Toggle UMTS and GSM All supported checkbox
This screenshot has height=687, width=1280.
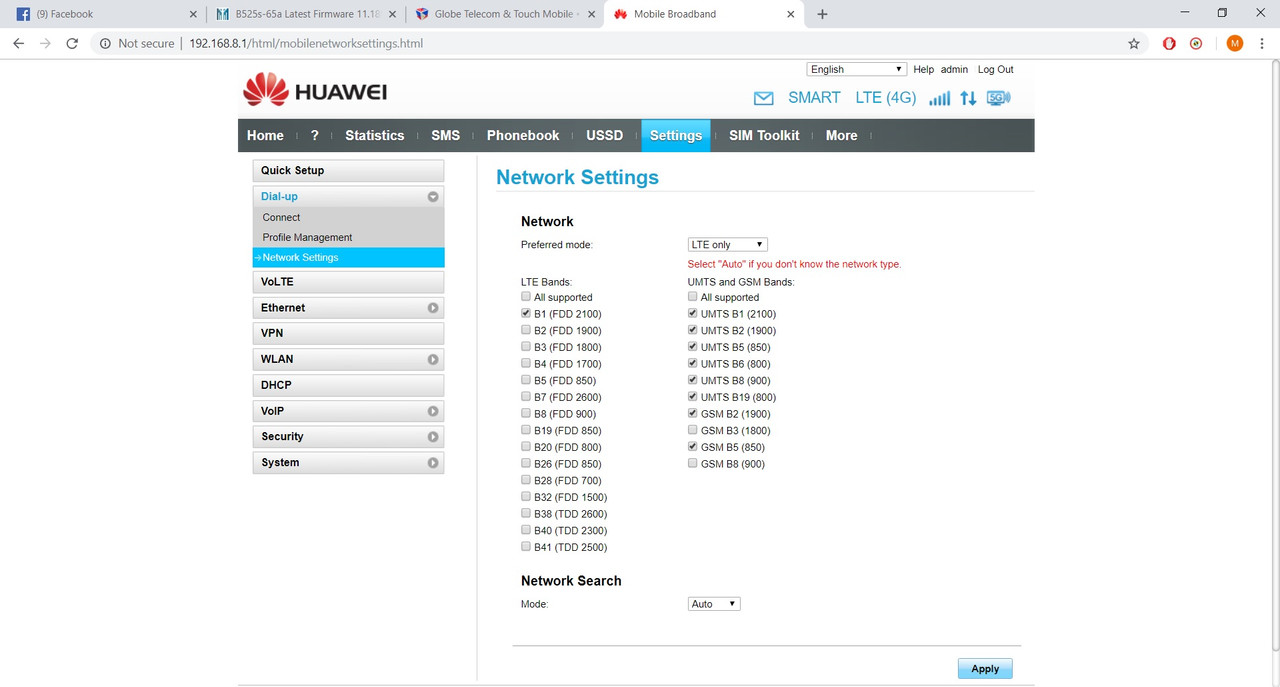click(693, 297)
